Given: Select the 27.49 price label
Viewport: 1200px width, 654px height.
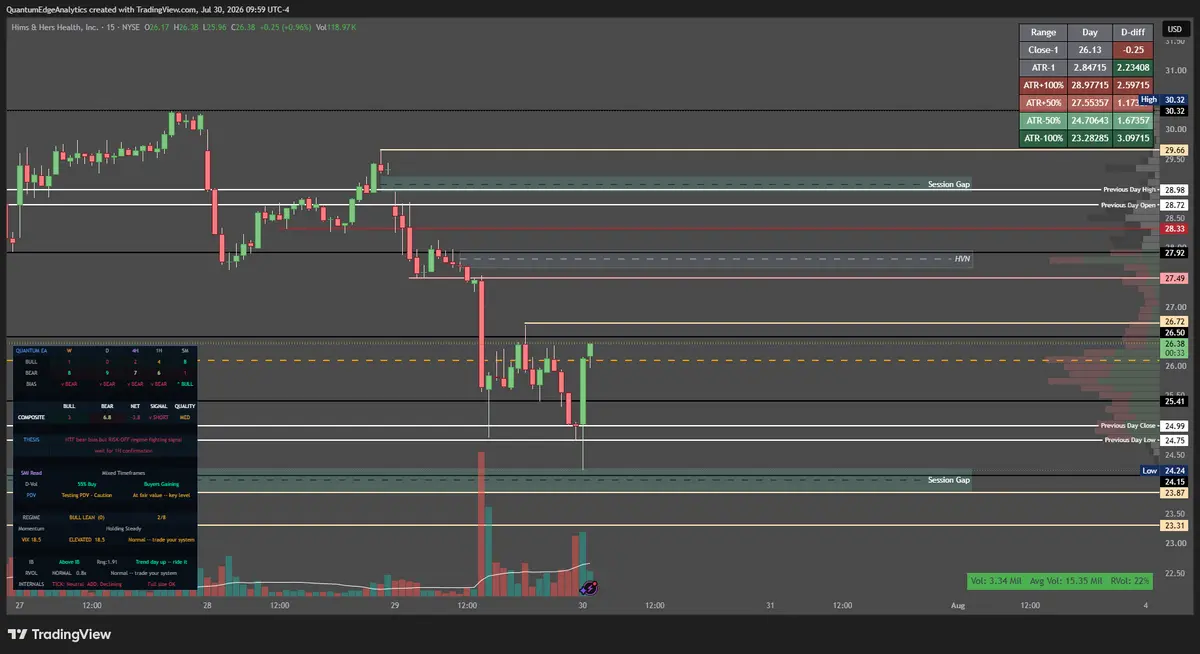Looking at the screenshot, I should coord(1174,278).
